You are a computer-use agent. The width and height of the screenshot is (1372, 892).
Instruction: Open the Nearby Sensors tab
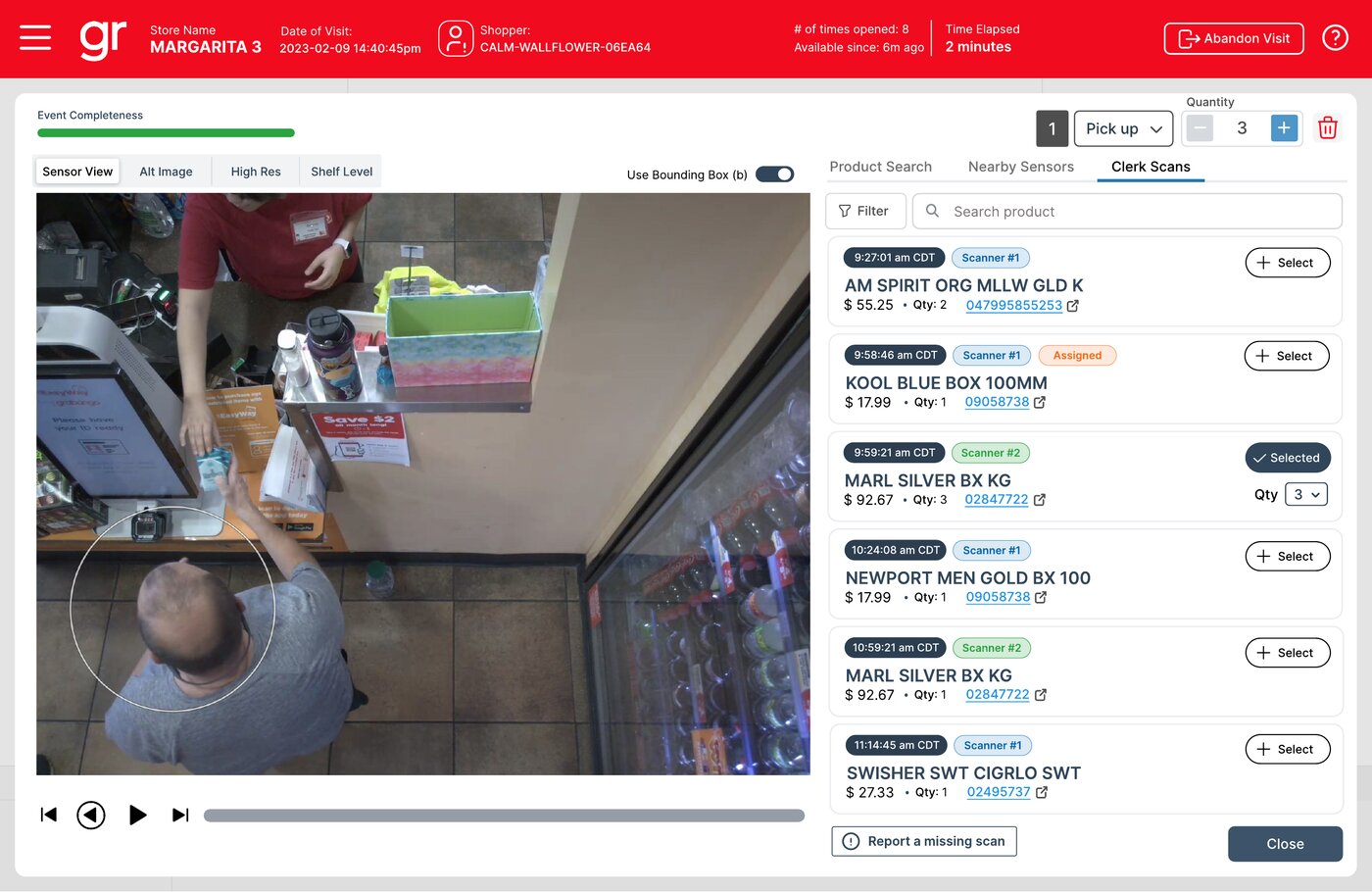pyautogui.click(x=1021, y=167)
